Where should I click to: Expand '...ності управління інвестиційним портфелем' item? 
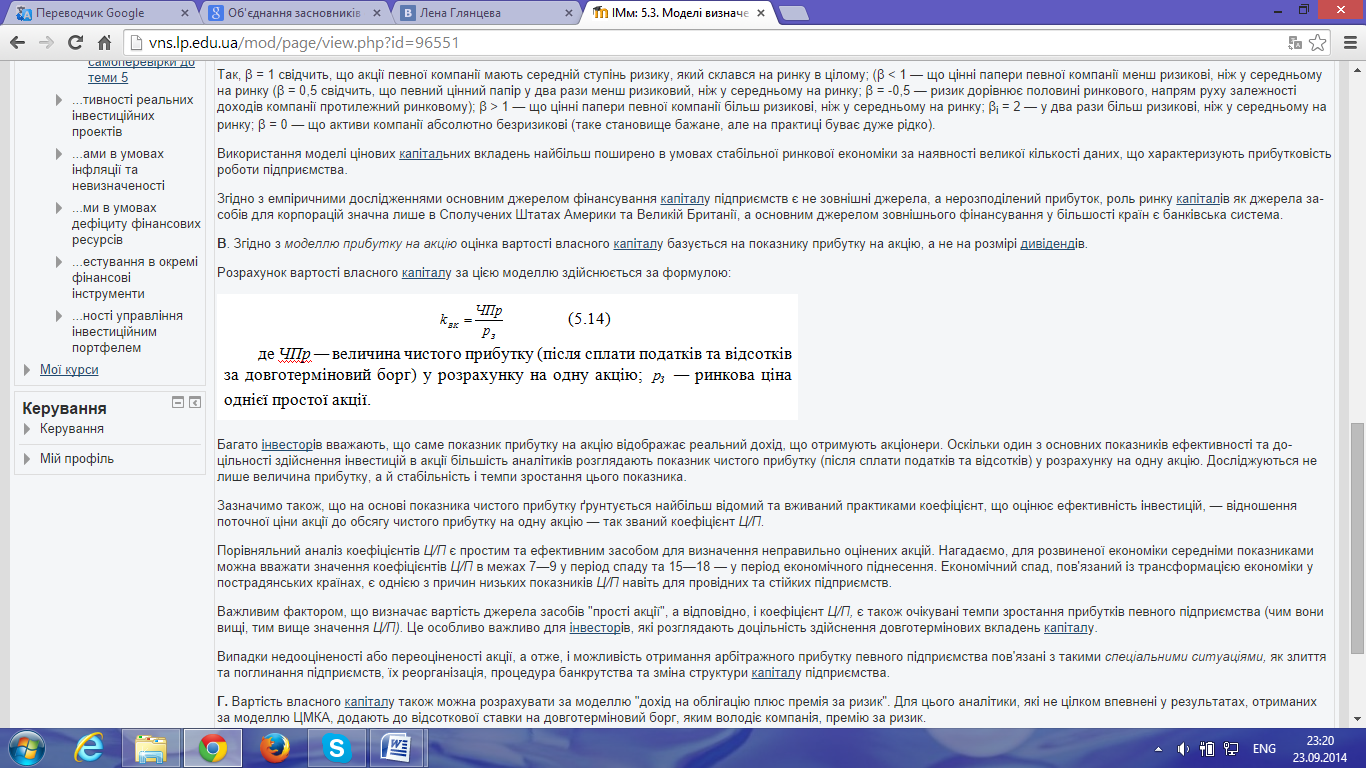[x=61, y=316]
